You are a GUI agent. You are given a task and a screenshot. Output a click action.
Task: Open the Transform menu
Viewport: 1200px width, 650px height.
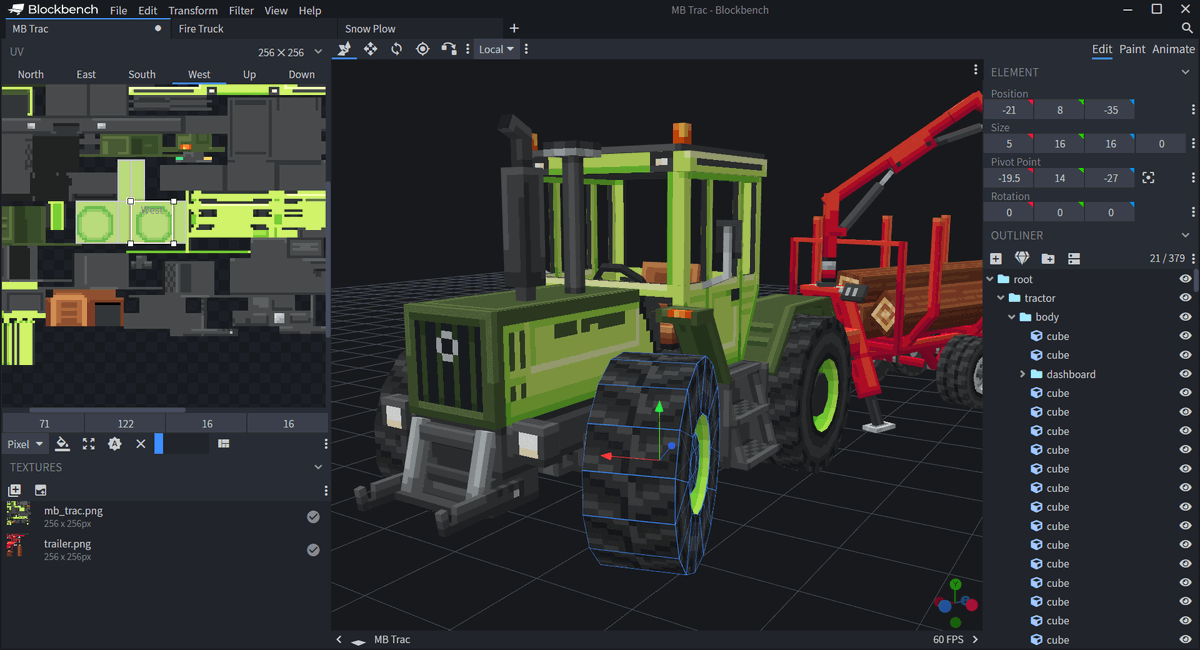193,10
